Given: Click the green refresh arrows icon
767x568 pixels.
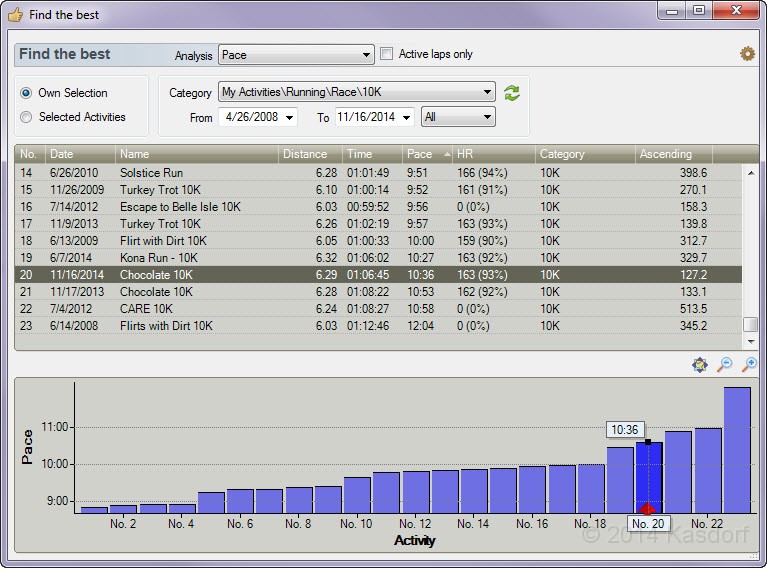Looking at the screenshot, I should coord(512,93).
